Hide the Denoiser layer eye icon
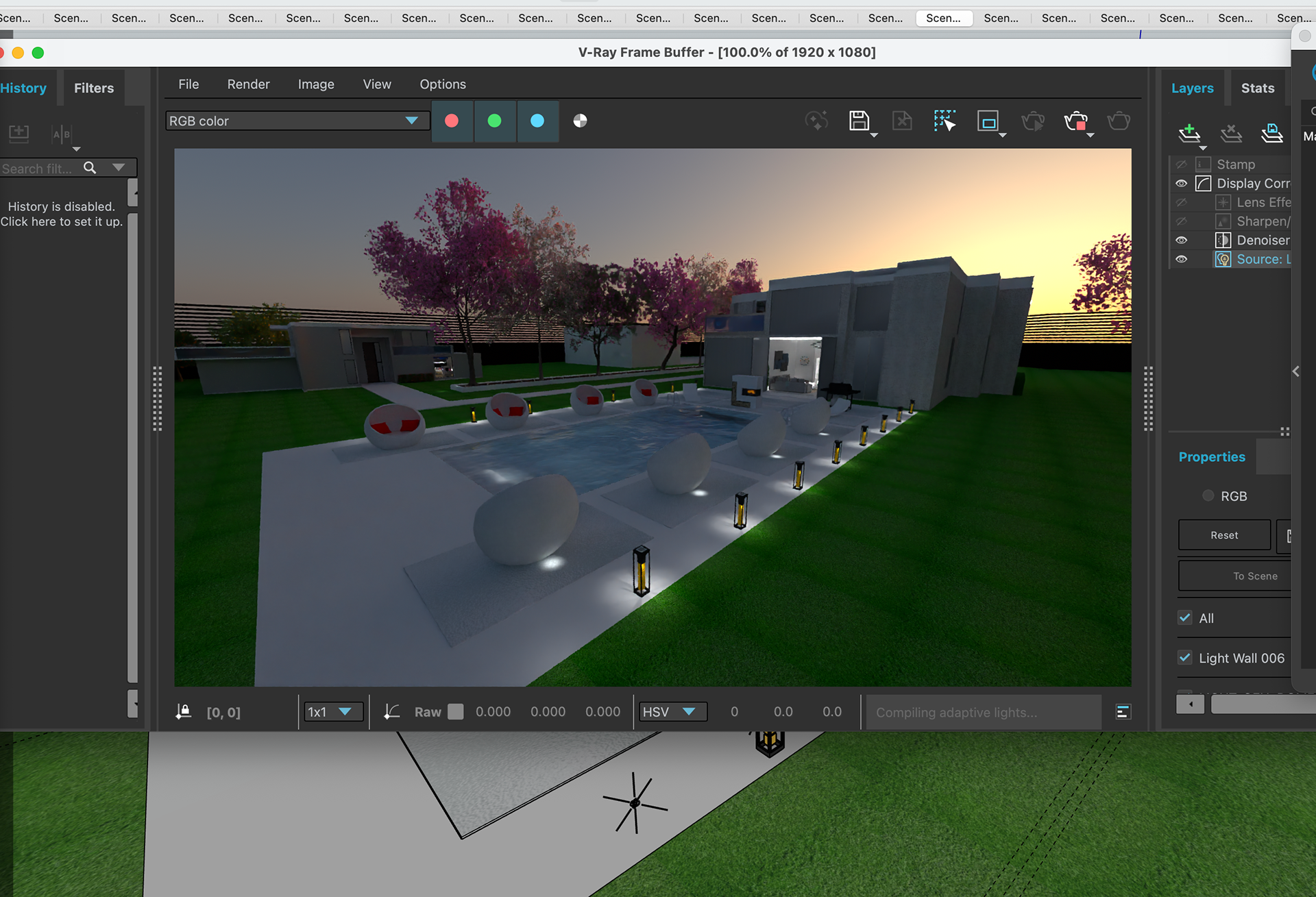The image size is (1316, 897). 1182,241
